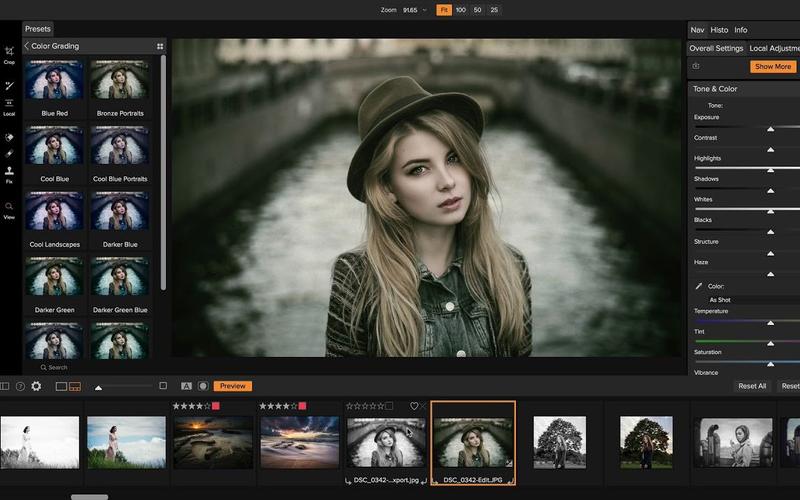Select the Clone Stamp Fix tool
This screenshot has height=500, width=800.
[x=9, y=171]
